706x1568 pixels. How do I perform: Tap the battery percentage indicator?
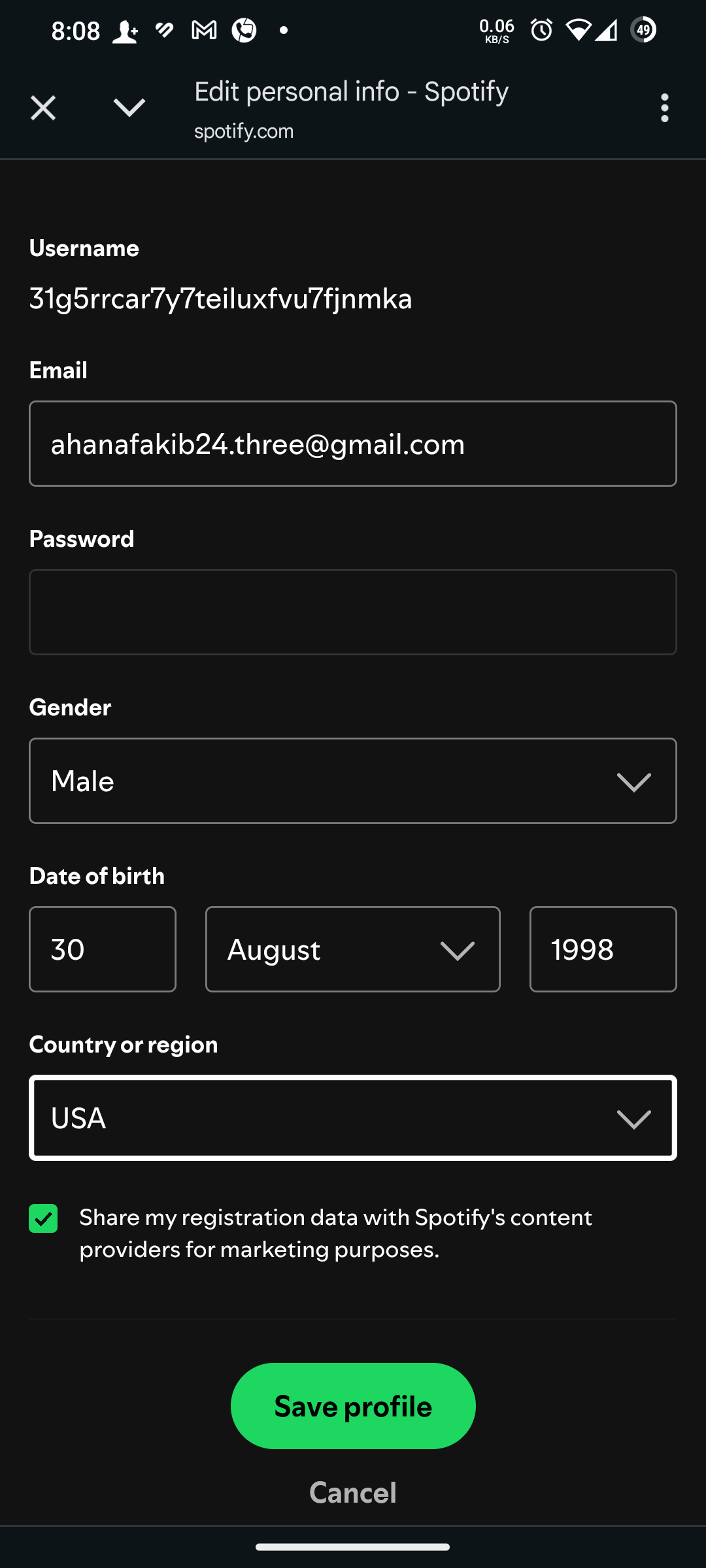pyautogui.click(x=644, y=30)
